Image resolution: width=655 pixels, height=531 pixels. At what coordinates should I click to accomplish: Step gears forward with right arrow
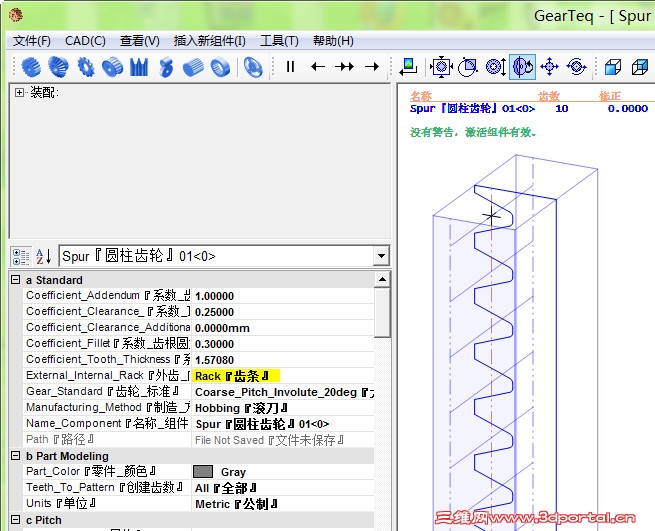click(x=372, y=67)
